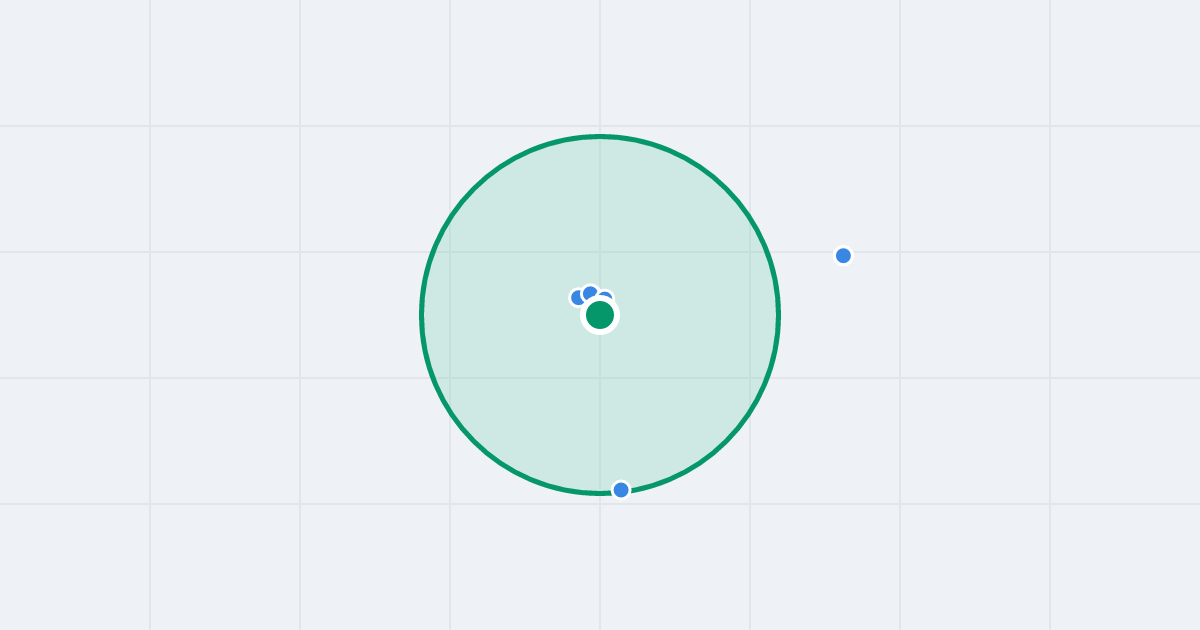Click empty map right of the outer blue dot
Viewport: 1200px width, 630px height.
click(x=1000, y=255)
